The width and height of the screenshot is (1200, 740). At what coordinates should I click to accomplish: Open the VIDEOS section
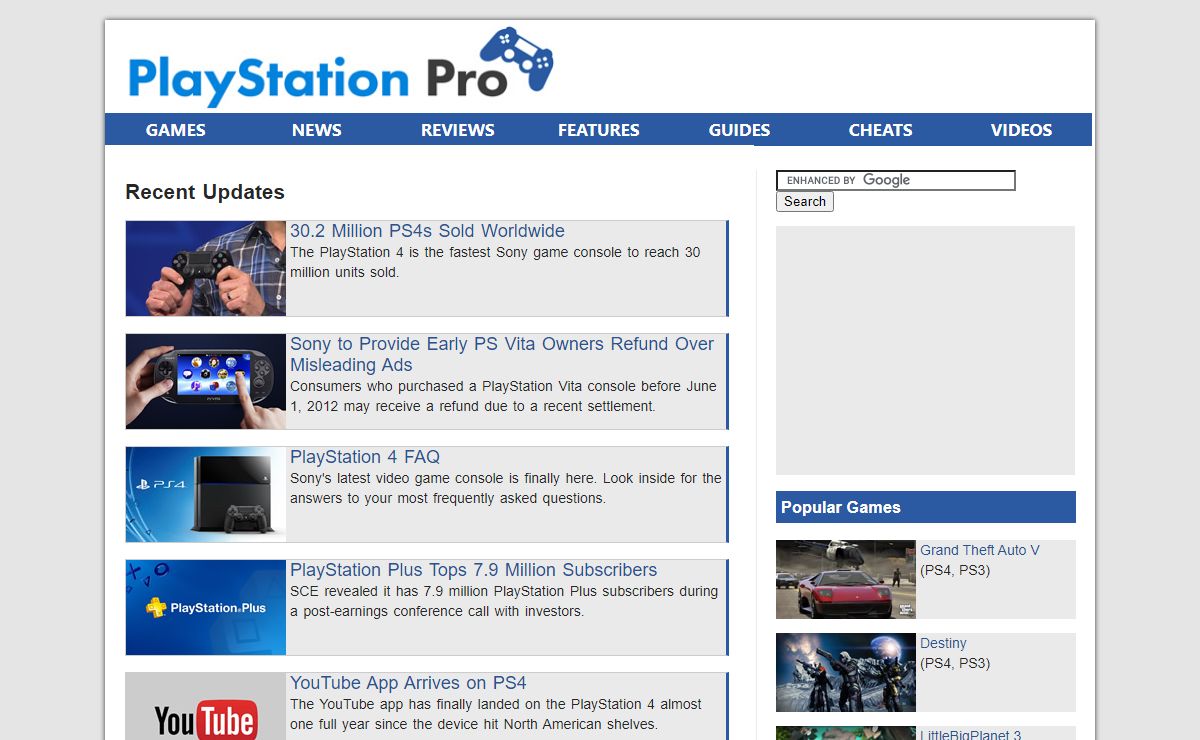tap(1022, 130)
